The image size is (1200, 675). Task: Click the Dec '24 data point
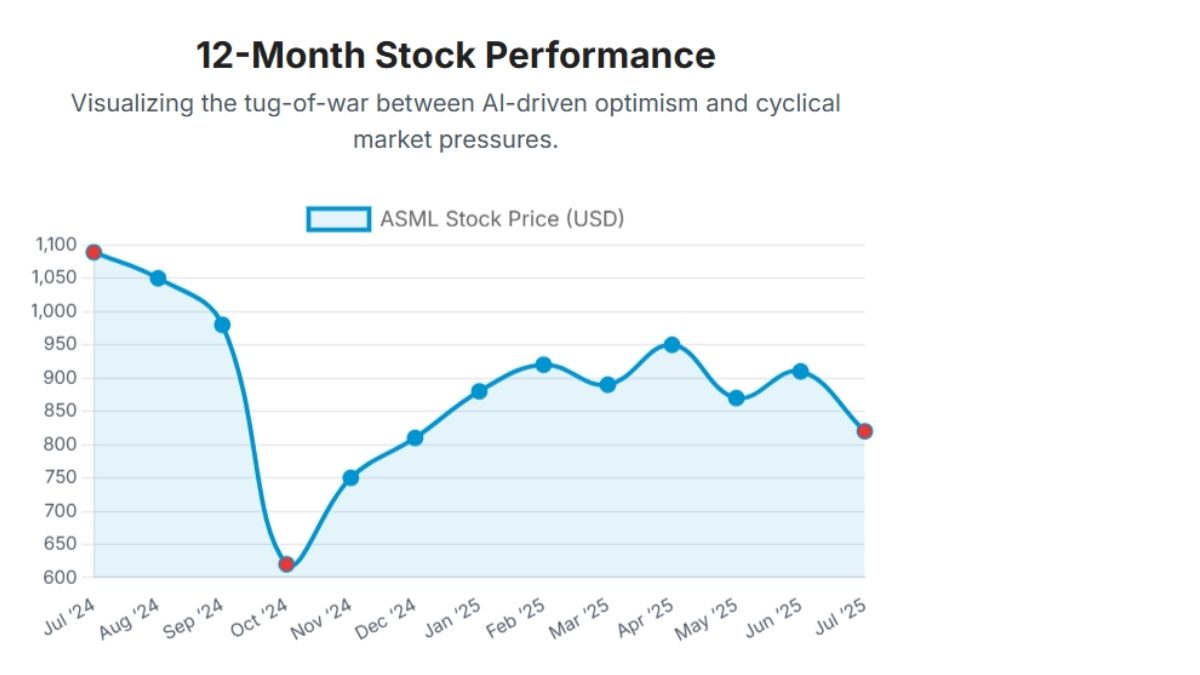415,438
